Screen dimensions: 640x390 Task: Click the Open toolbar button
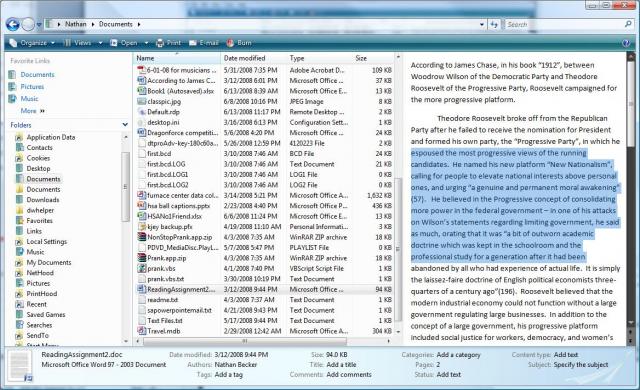(x=124, y=43)
